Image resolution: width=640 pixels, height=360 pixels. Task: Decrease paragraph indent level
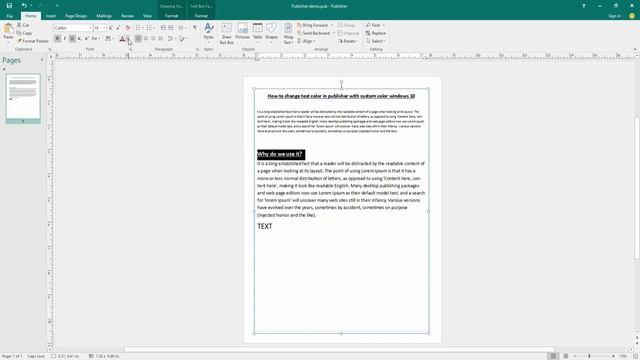163,28
